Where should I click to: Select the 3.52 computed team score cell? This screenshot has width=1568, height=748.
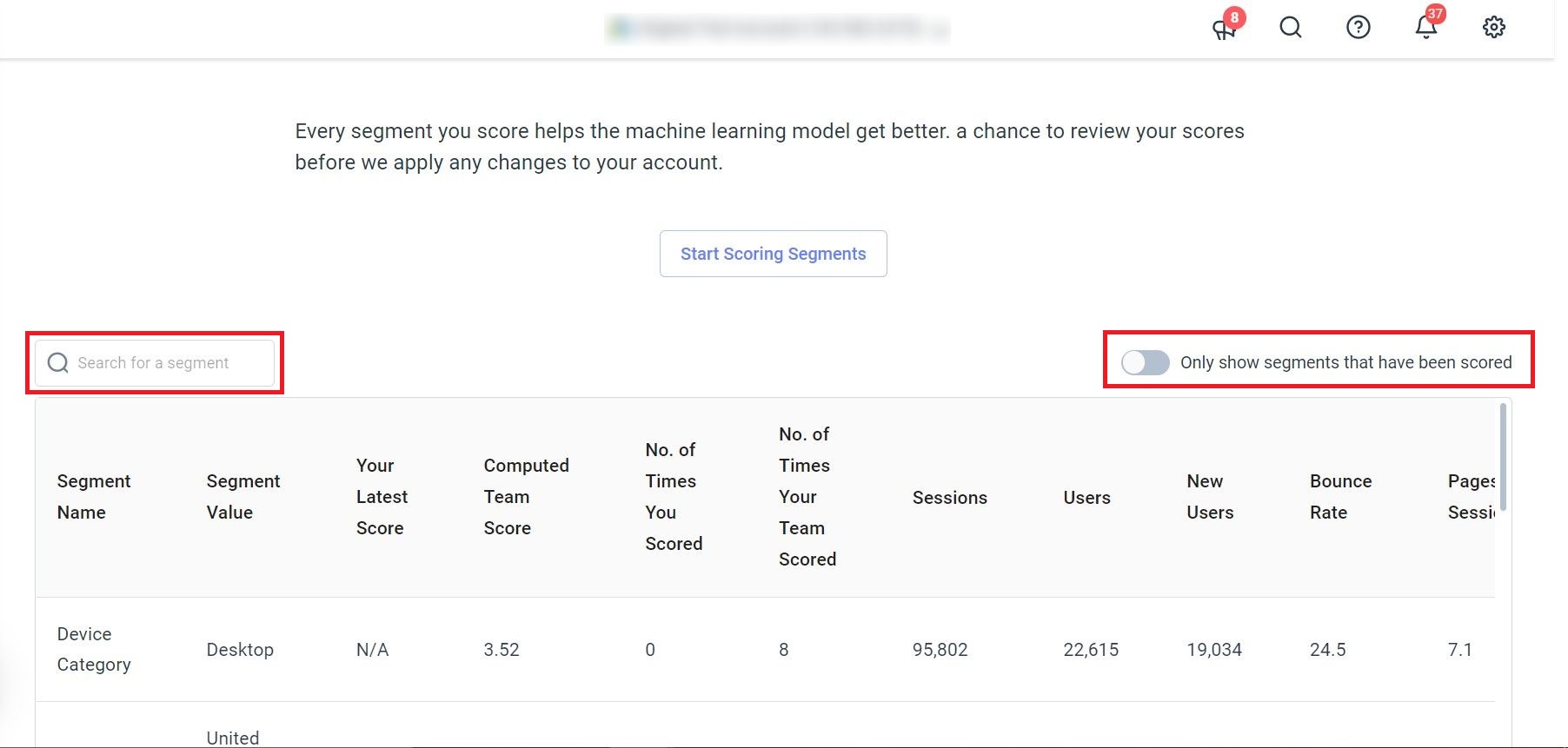[502, 650]
